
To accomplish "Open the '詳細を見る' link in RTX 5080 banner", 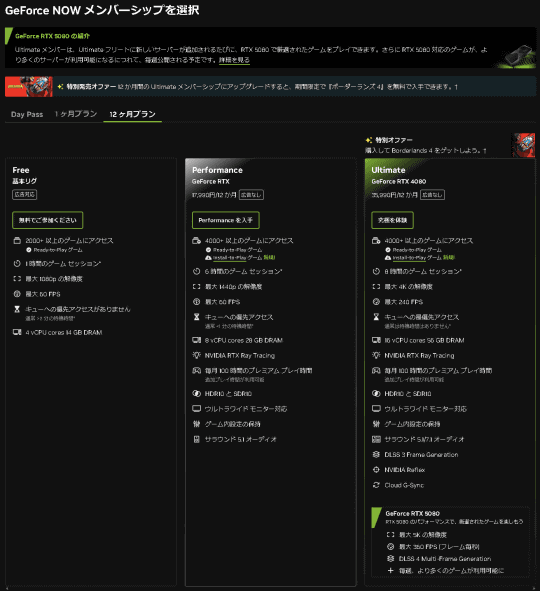I will tap(234, 60).
